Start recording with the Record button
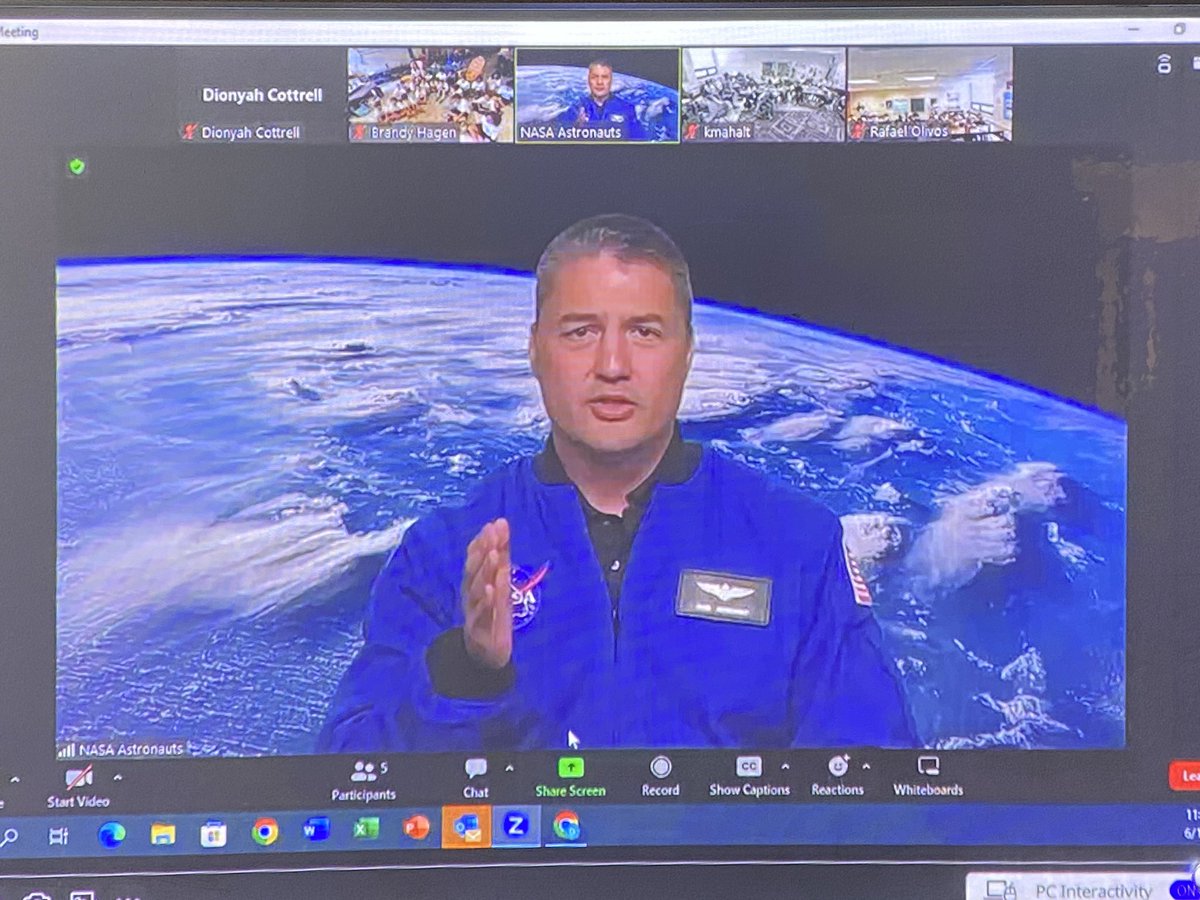1200x900 pixels. pyautogui.click(x=660, y=777)
